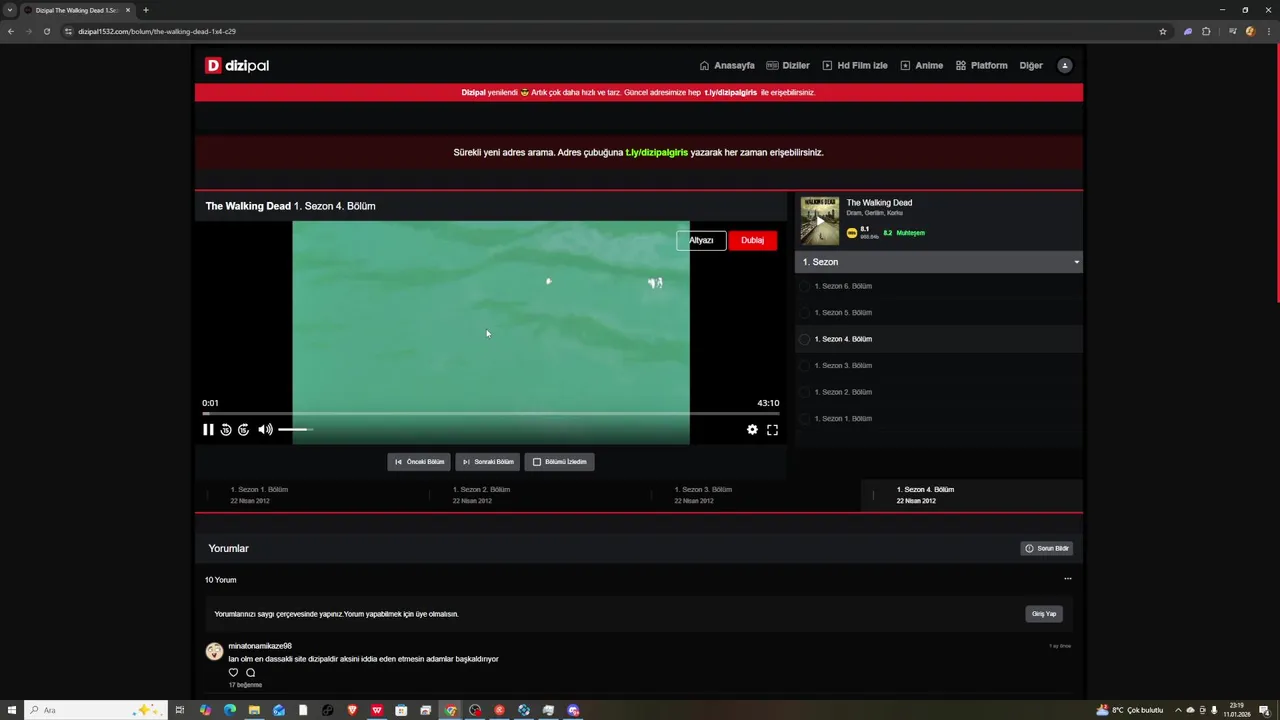Open Anasayfa in the site navigation
Image resolution: width=1280 pixels, height=720 pixels.
[727, 66]
